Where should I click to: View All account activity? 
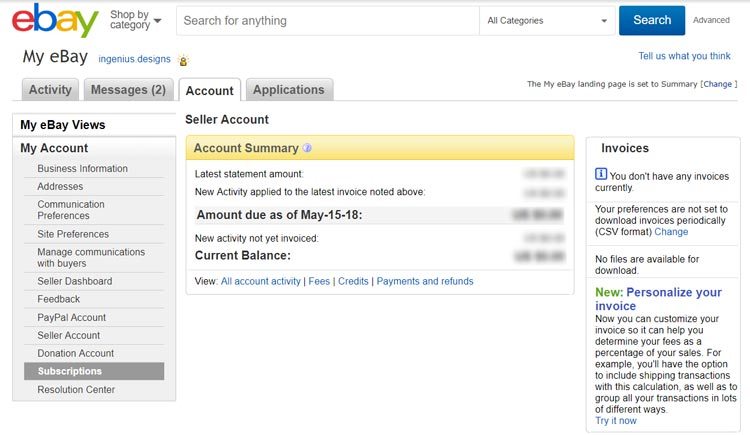click(261, 281)
